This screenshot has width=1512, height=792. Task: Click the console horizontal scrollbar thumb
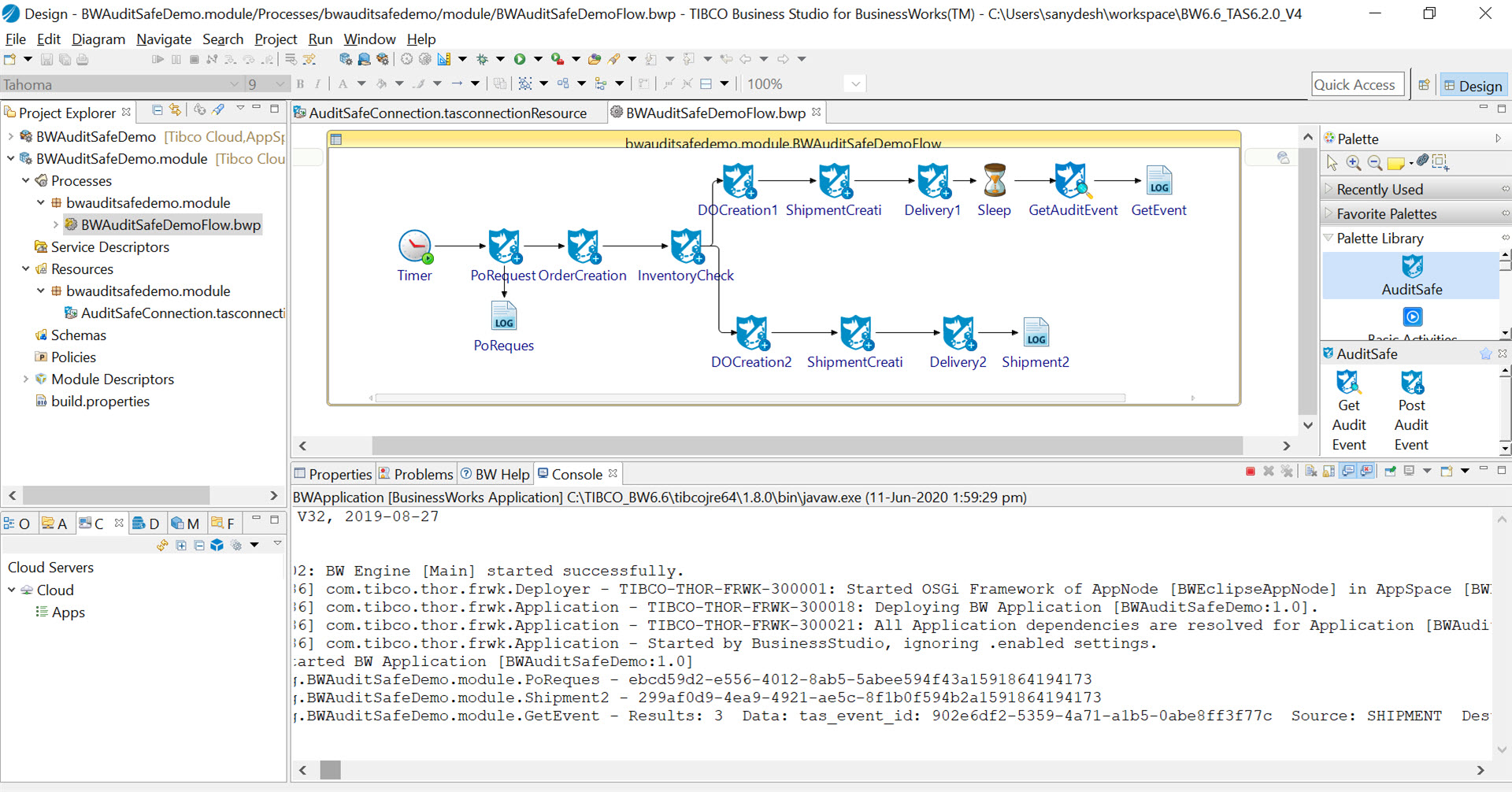pos(331,770)
